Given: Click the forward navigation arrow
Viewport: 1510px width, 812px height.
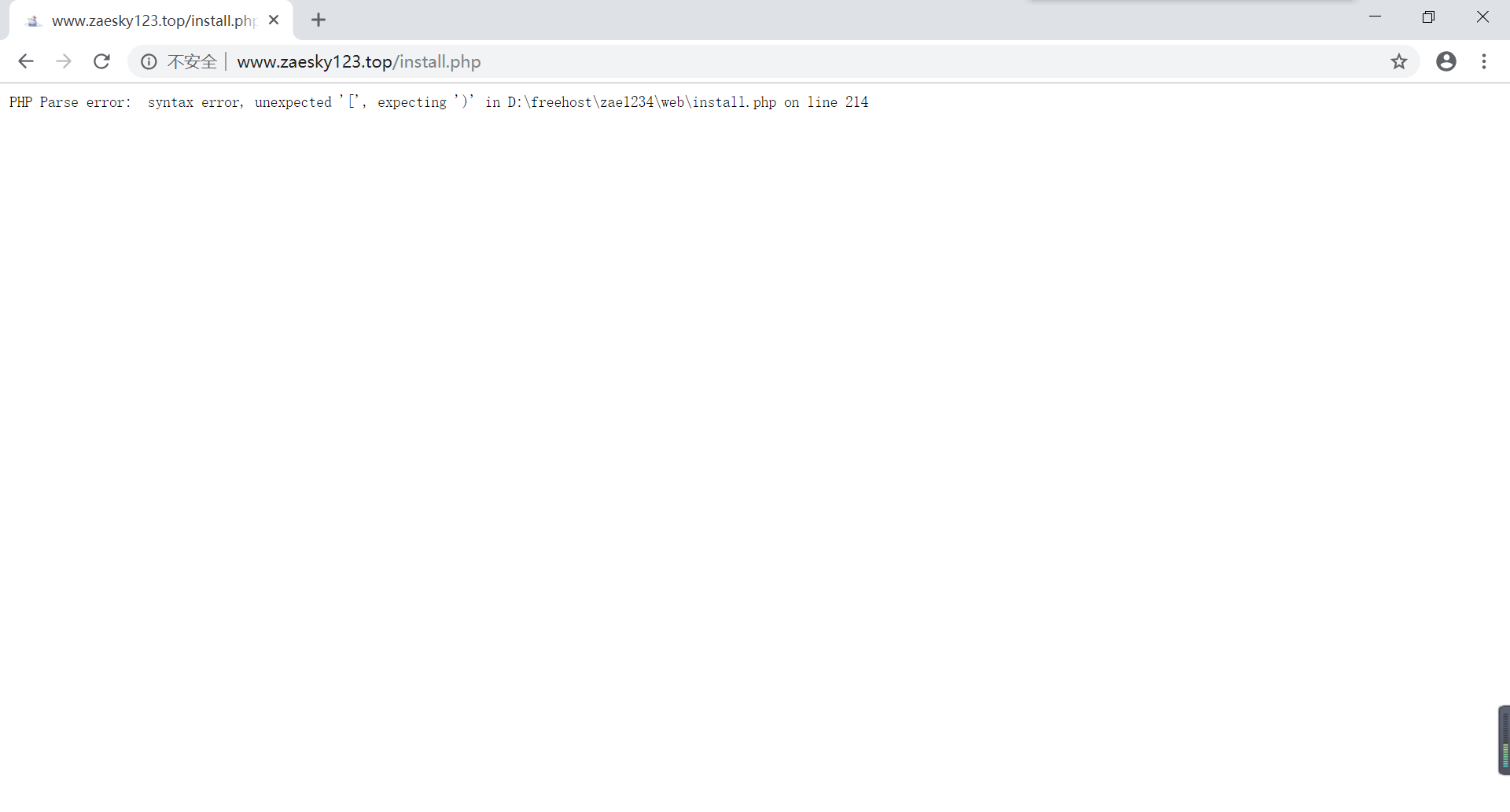Looking at the screenshot, I should [x=64, y=61].
